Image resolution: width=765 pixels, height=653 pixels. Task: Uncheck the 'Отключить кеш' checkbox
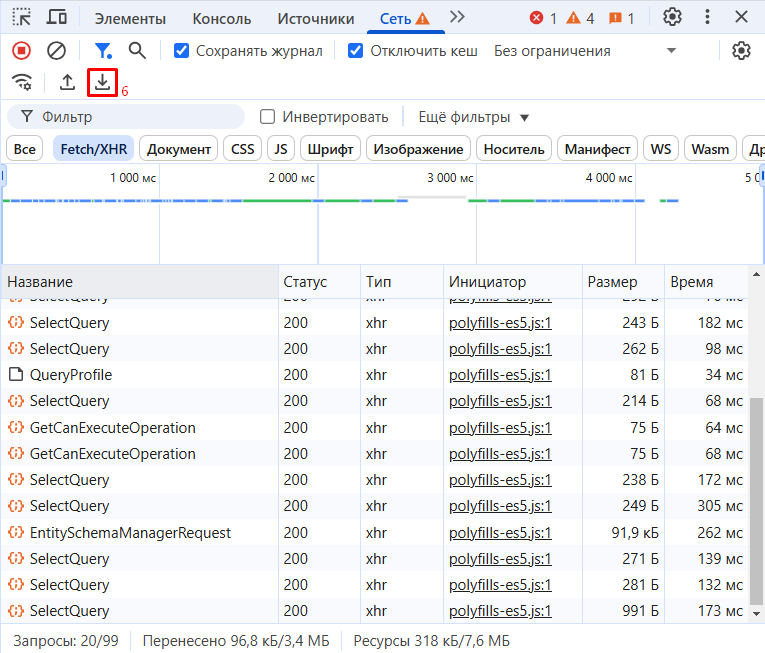pyautogui.click(x=355, y=51)
